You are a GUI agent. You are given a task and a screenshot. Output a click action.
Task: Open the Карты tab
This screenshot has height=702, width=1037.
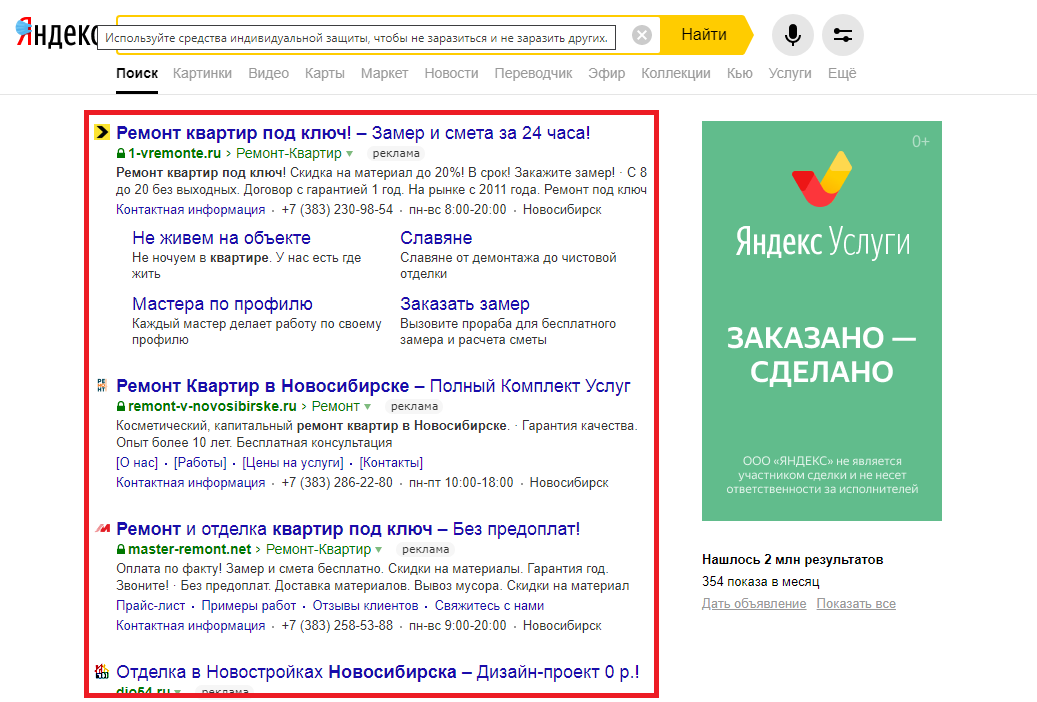325,73
